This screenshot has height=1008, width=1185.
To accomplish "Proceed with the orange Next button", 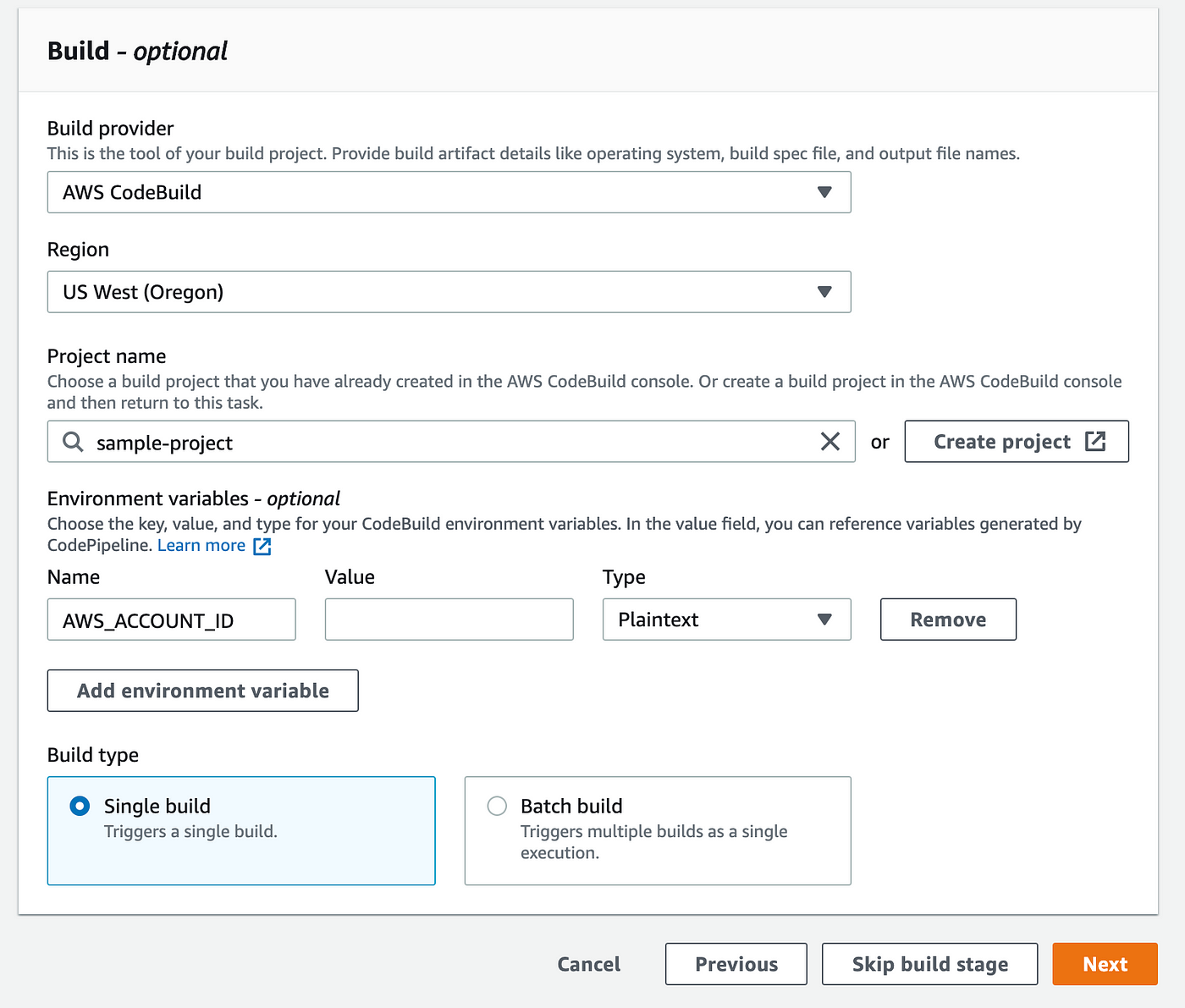I will pyautogui.click(x=1105, y=964).
